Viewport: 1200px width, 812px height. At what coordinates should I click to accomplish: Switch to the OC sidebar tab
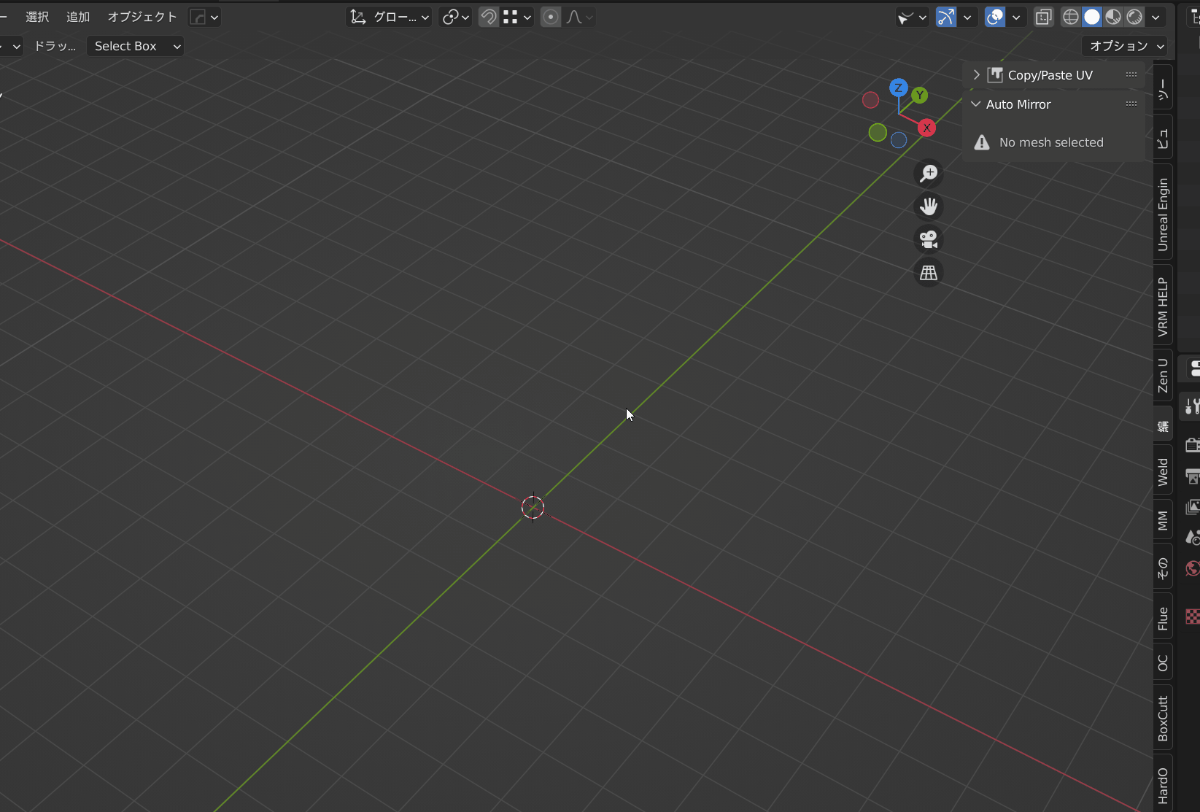coord(1162,662)
